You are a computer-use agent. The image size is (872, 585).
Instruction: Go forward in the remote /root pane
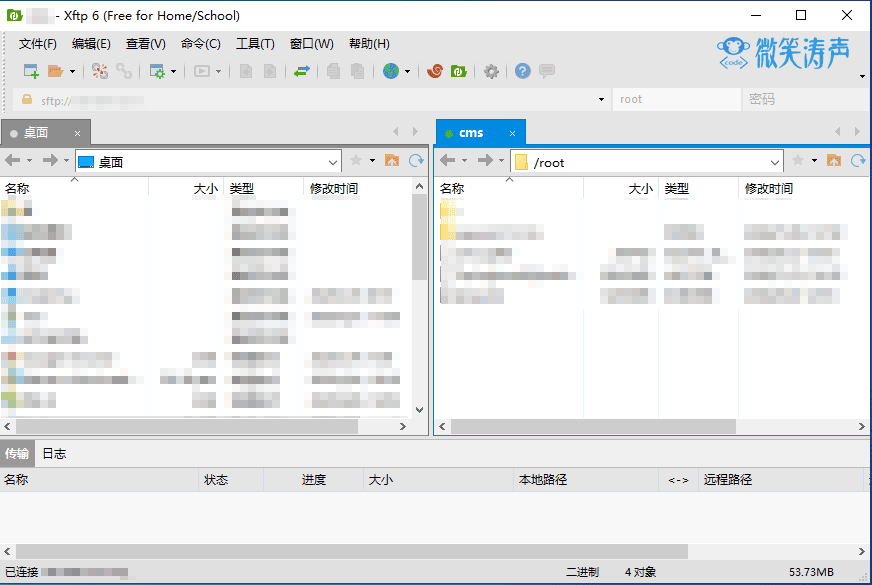[485, 161]
